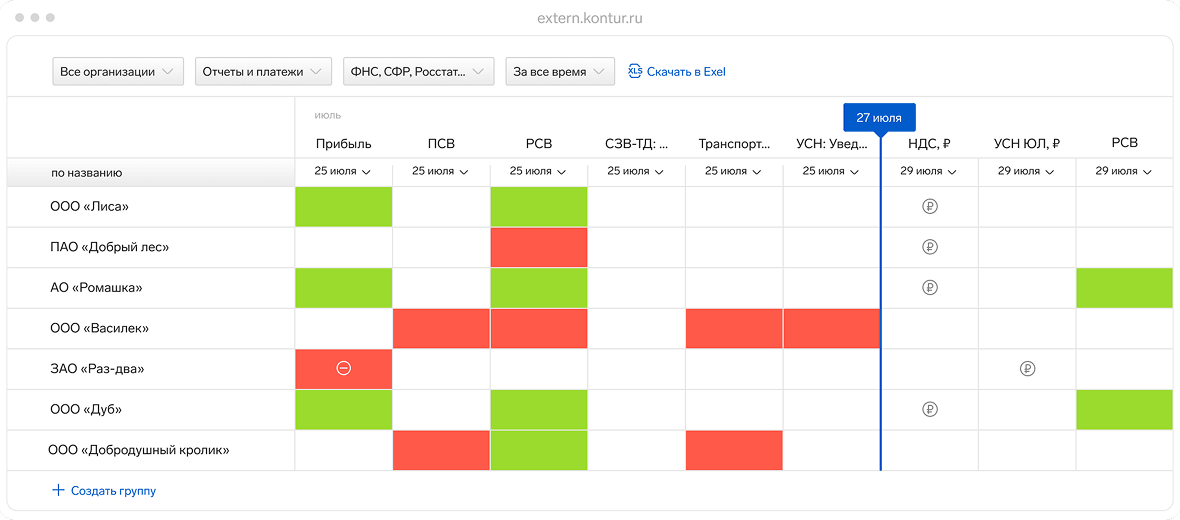Click green Прибыль cell for ООО «Лиса»
The image size is (1180, 520).
tap(343, 207)
